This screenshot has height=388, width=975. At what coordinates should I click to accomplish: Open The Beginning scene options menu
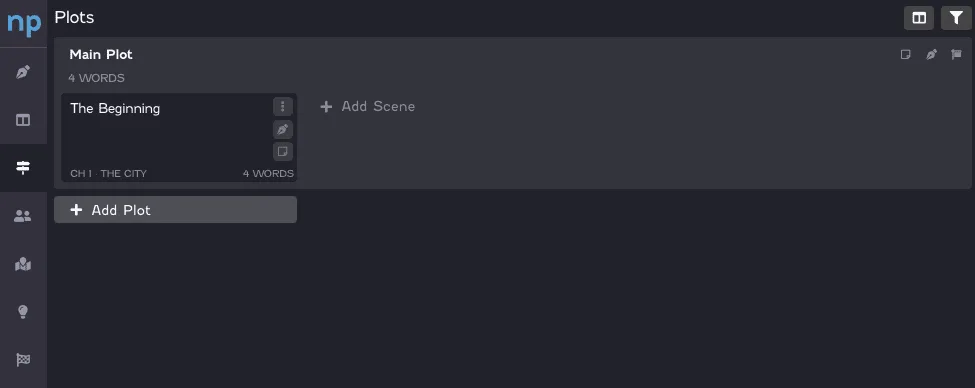point(283,106)
